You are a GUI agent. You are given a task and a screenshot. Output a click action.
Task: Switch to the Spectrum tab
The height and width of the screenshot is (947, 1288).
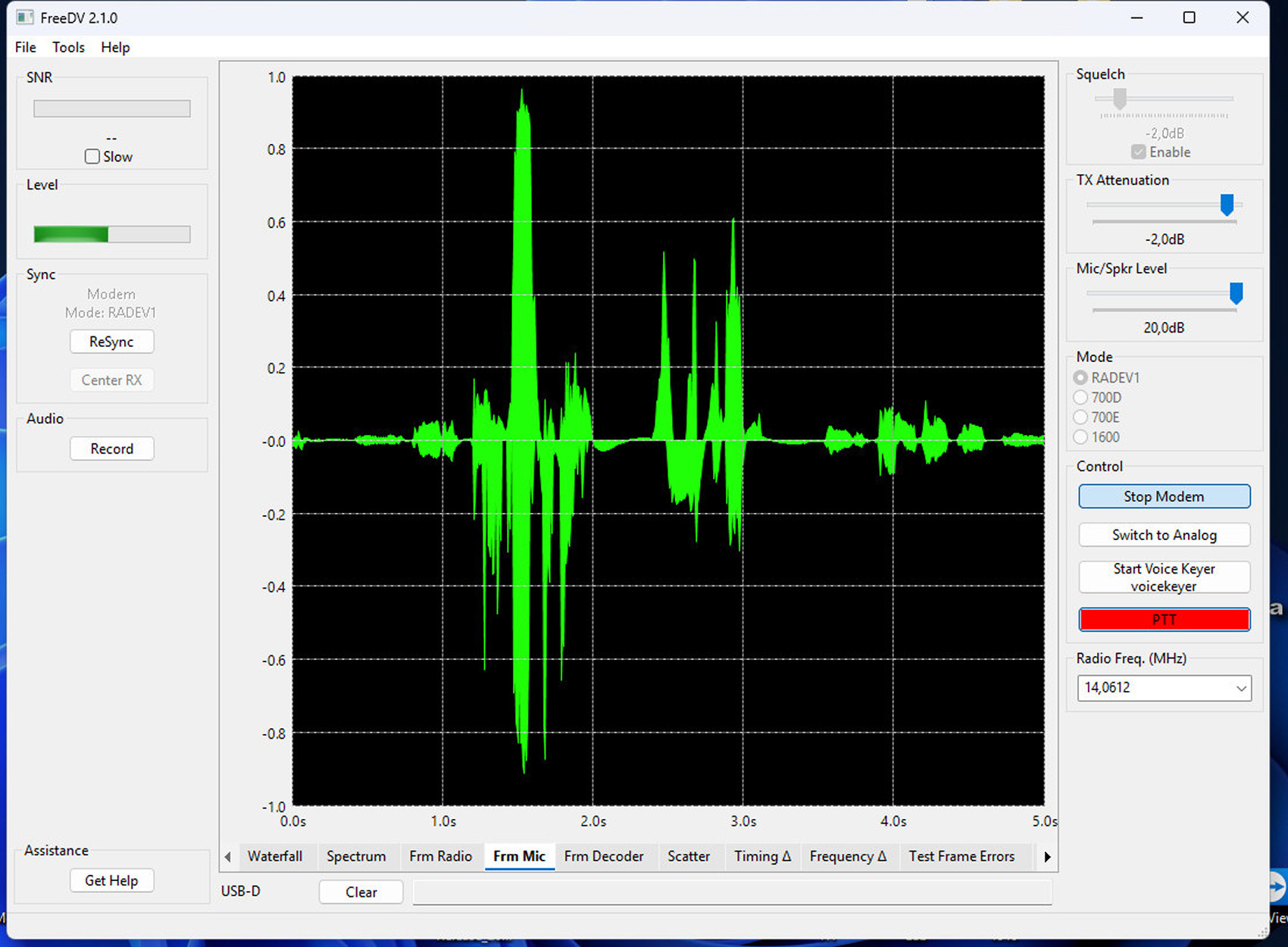(355, 856)
